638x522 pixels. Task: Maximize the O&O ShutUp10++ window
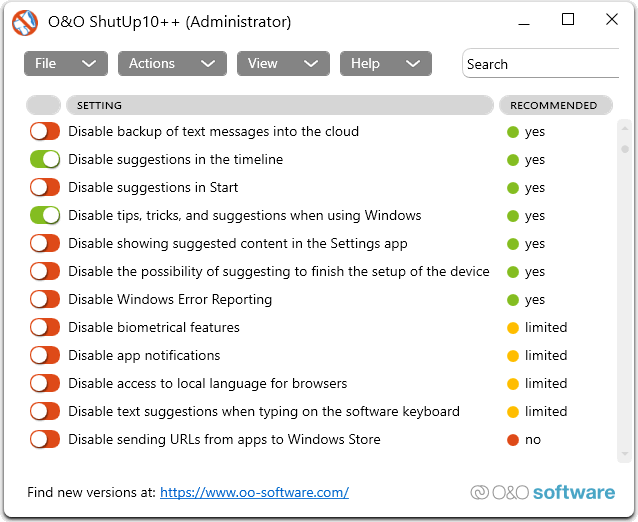pos(568,20)
